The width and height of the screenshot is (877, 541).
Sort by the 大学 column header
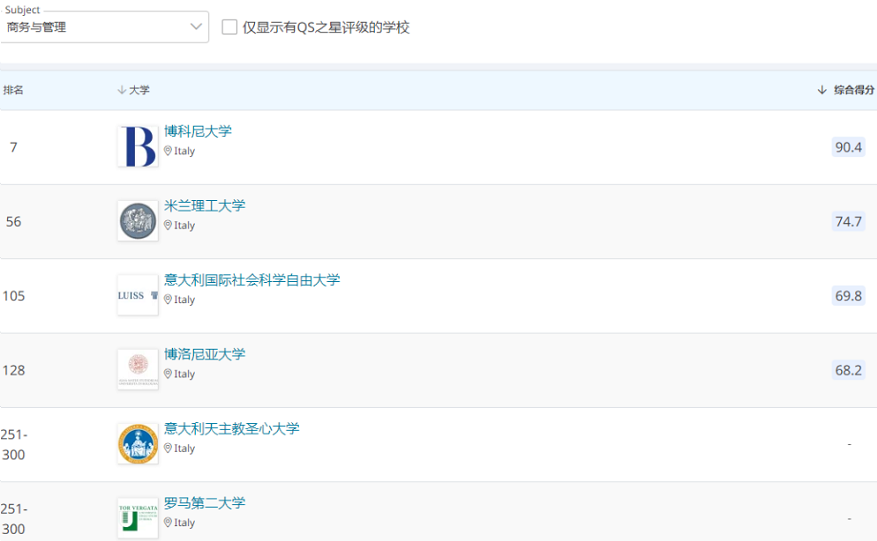139,90
